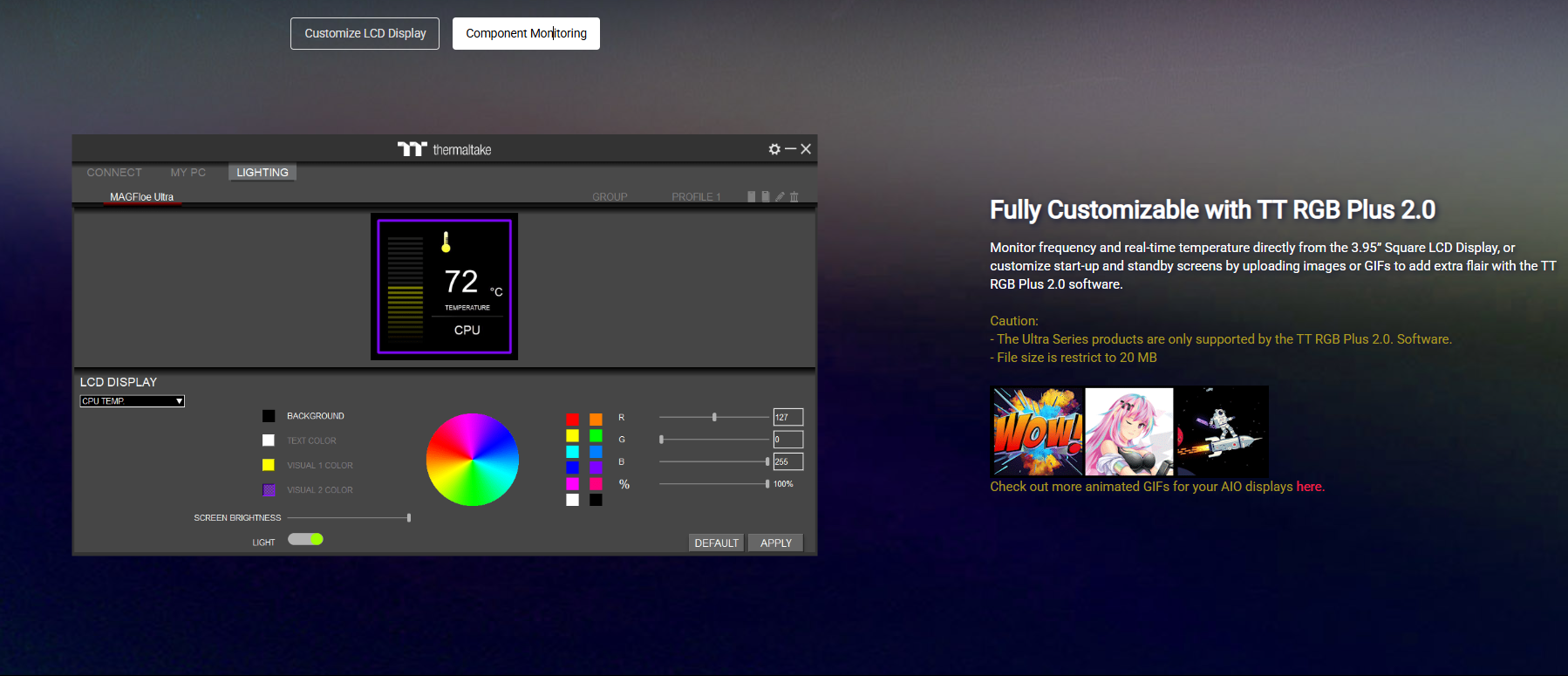
Task: Click the B blue channel slider
Action: click(x=714, y=461)
